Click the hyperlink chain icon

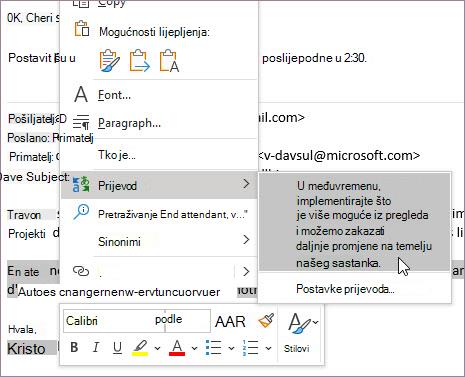point(81,271)
